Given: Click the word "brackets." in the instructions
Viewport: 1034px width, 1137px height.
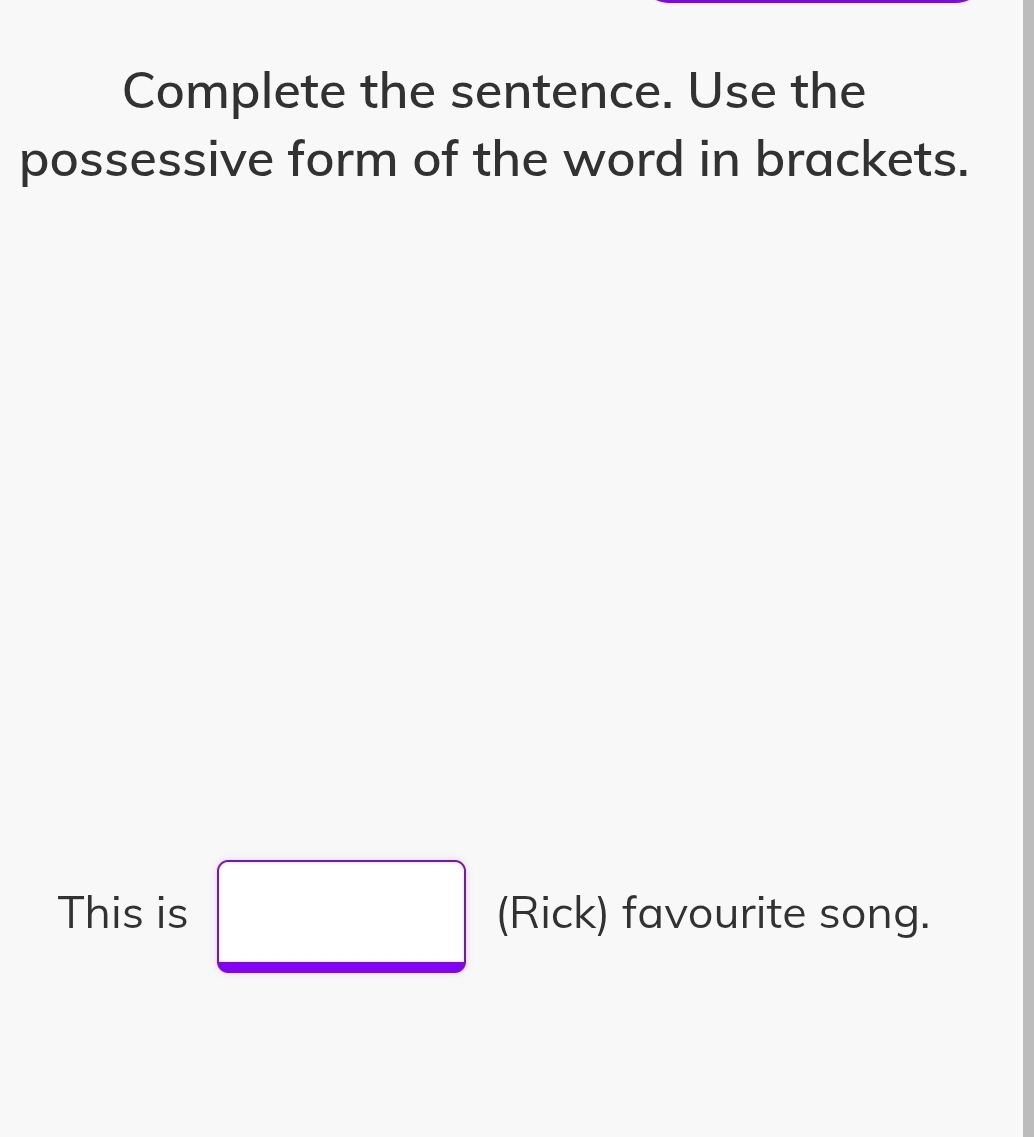Looking at the screenshot, I should point(862,160).
